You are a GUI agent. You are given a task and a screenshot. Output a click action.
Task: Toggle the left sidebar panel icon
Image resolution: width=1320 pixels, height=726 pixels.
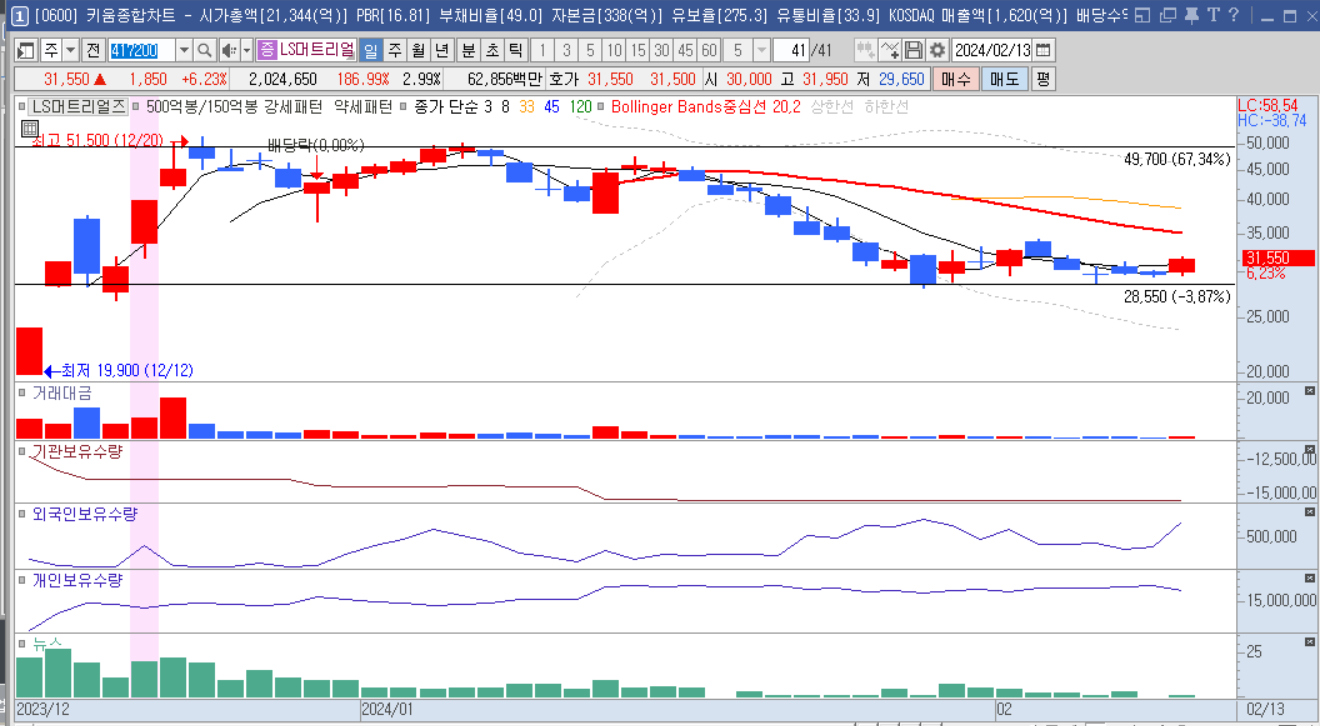26,50
